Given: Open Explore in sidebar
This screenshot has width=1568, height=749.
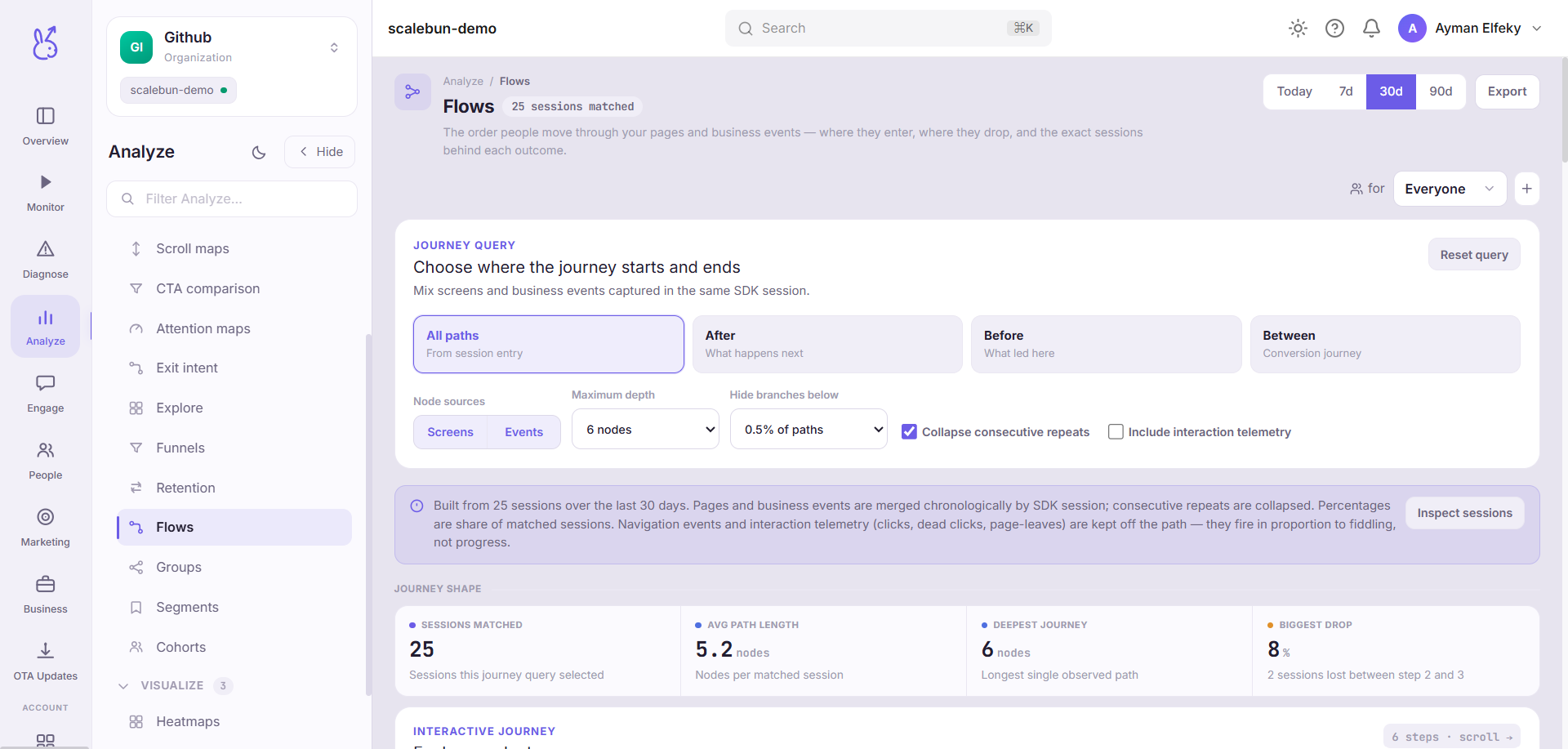Looking at the screenshot, I should point(234,408).
